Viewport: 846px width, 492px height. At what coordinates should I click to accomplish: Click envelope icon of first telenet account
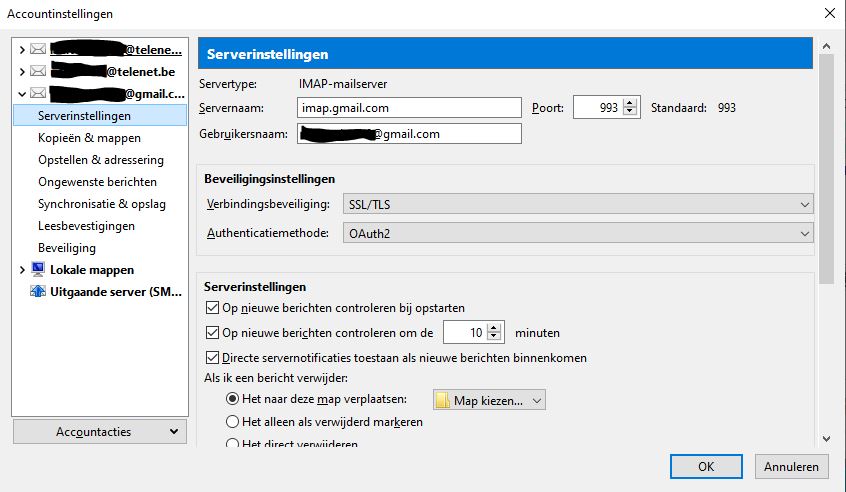38,49
